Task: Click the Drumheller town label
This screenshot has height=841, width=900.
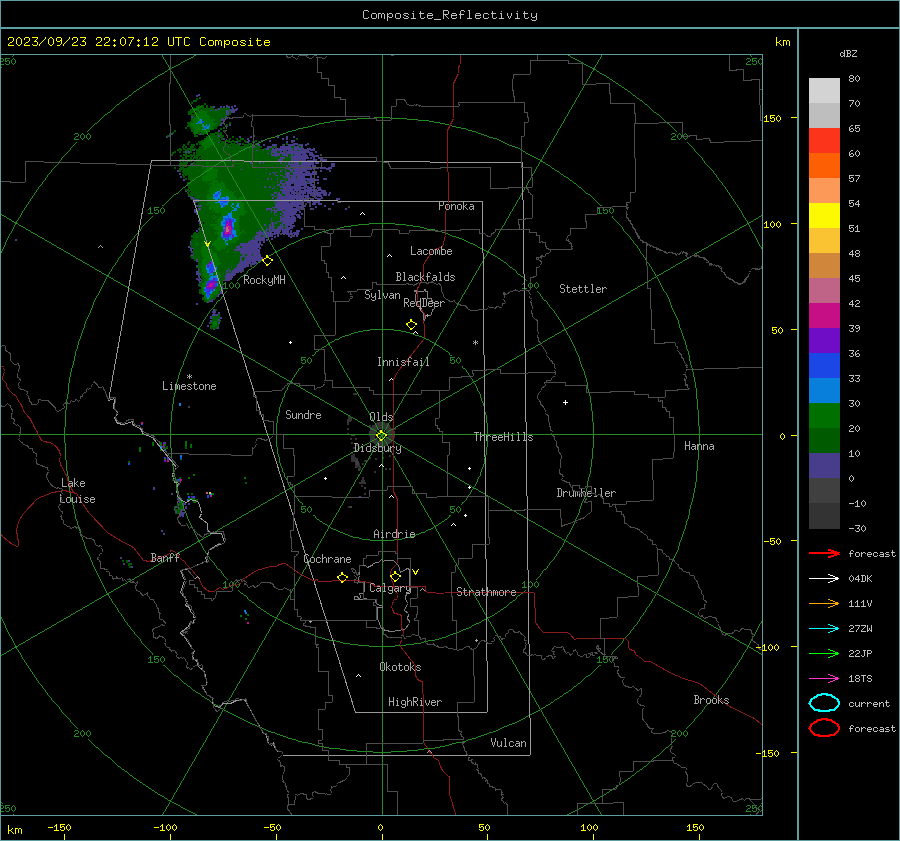Action: coord(586,493)
